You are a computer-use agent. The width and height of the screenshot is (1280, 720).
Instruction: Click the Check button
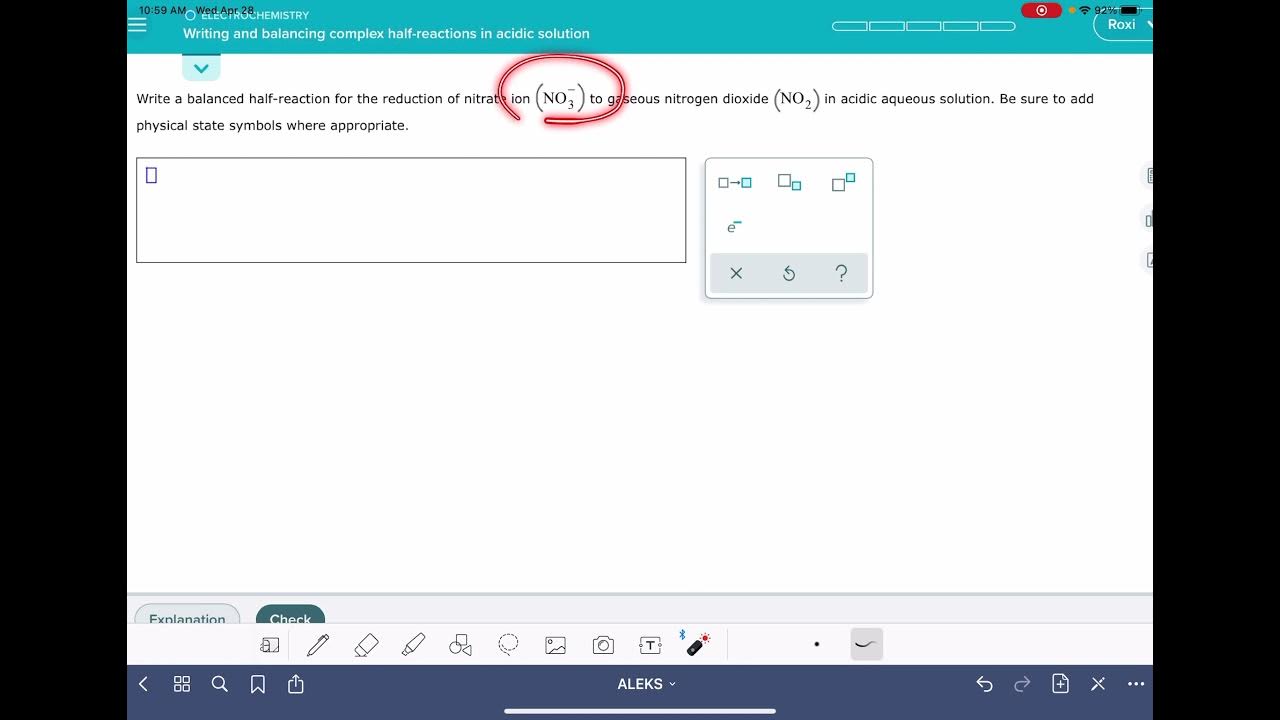click(x=290, y=615)
